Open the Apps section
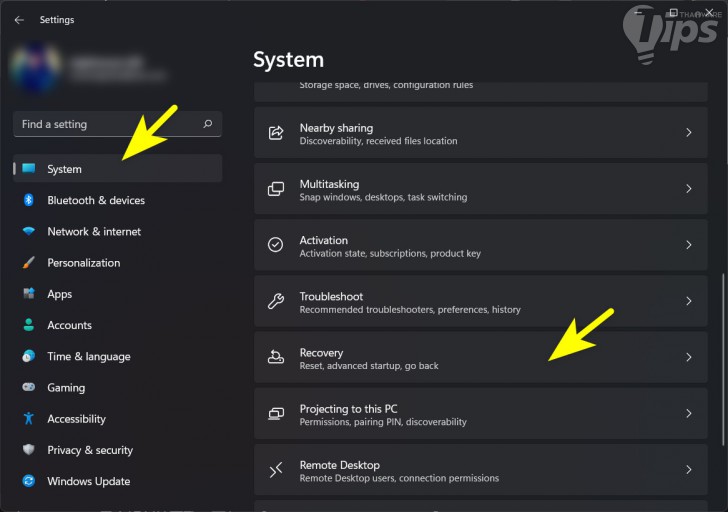728x512 pixels. (60, 294)
